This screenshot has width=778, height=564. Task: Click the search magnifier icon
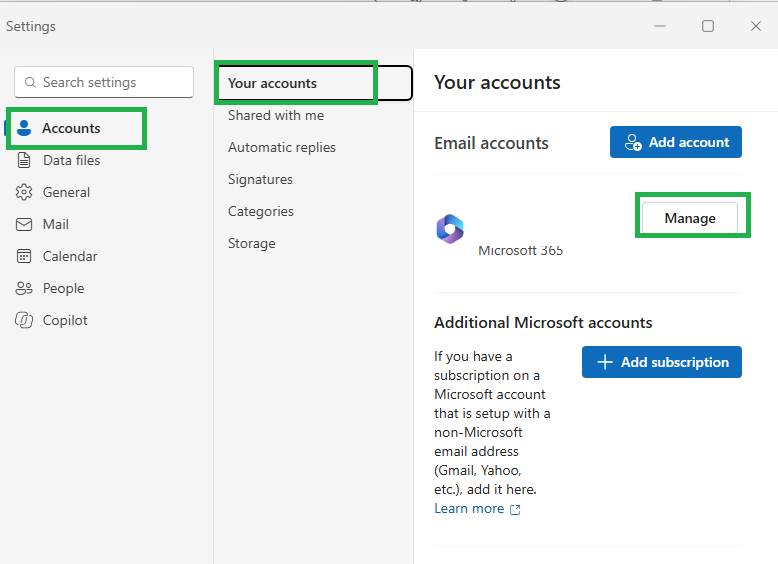coord(30,82)
